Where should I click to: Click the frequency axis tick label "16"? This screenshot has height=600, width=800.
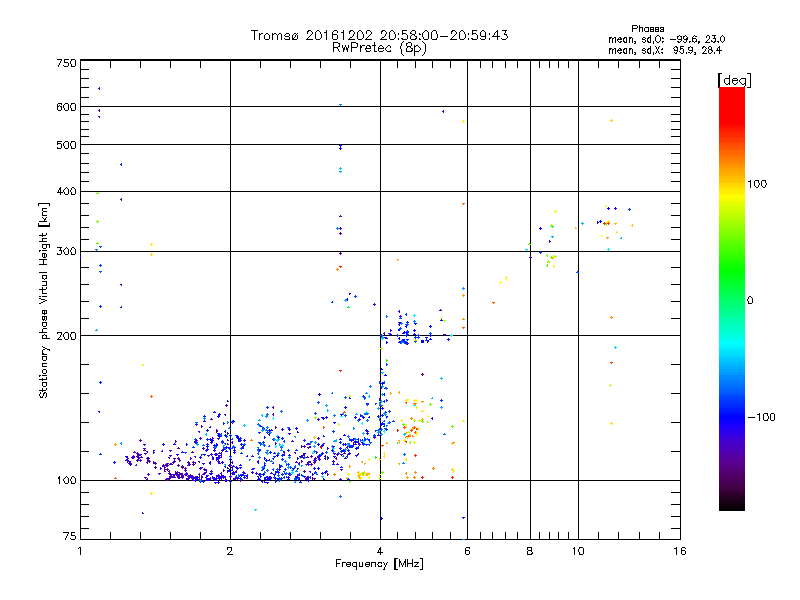click(x=680, y=551)
